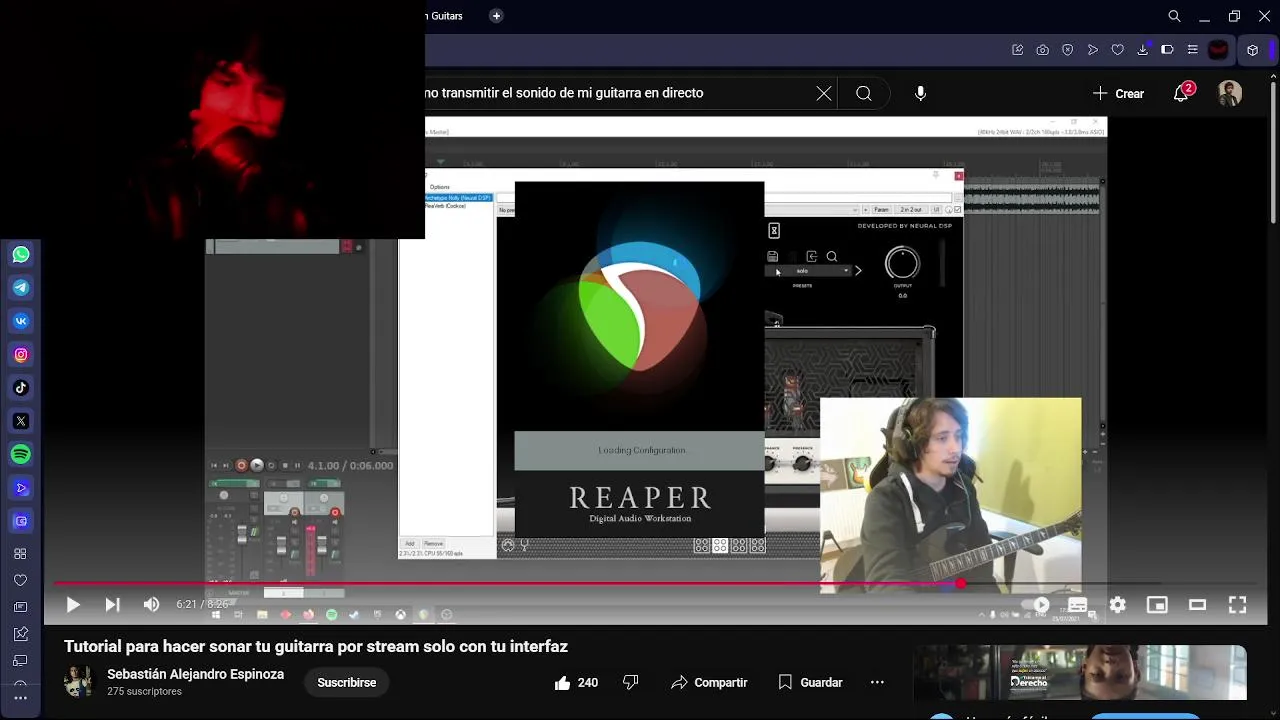The image size is (1280, 720).
Task: Switch to the miniplayer
Action: click(1157, 605)
